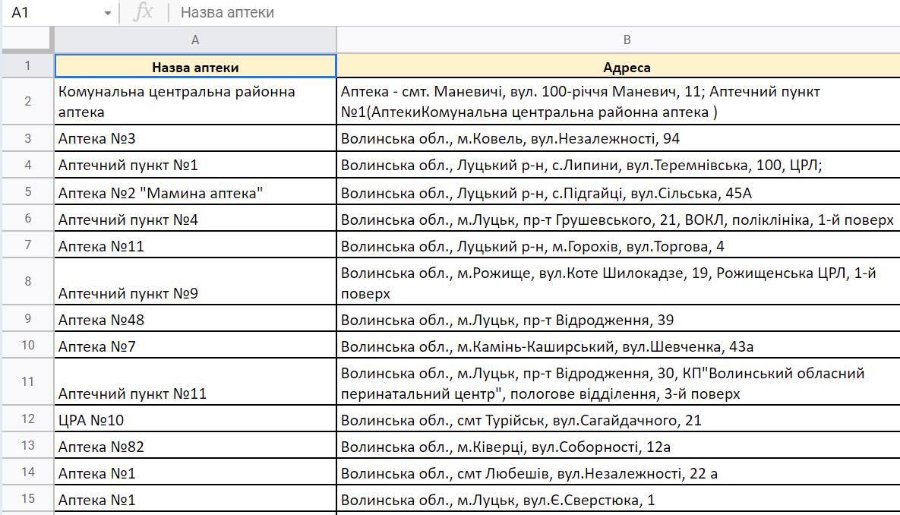This screenshot has width=900, height=515.
Task: Select column A header
Action: pos(195,40)
